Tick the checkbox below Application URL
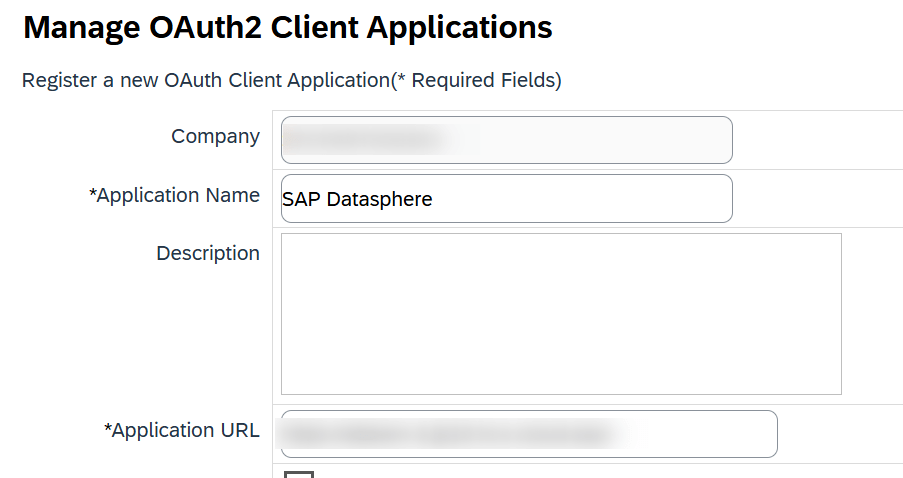The width and height of the screenshot is (903, 478). (299, 474)
